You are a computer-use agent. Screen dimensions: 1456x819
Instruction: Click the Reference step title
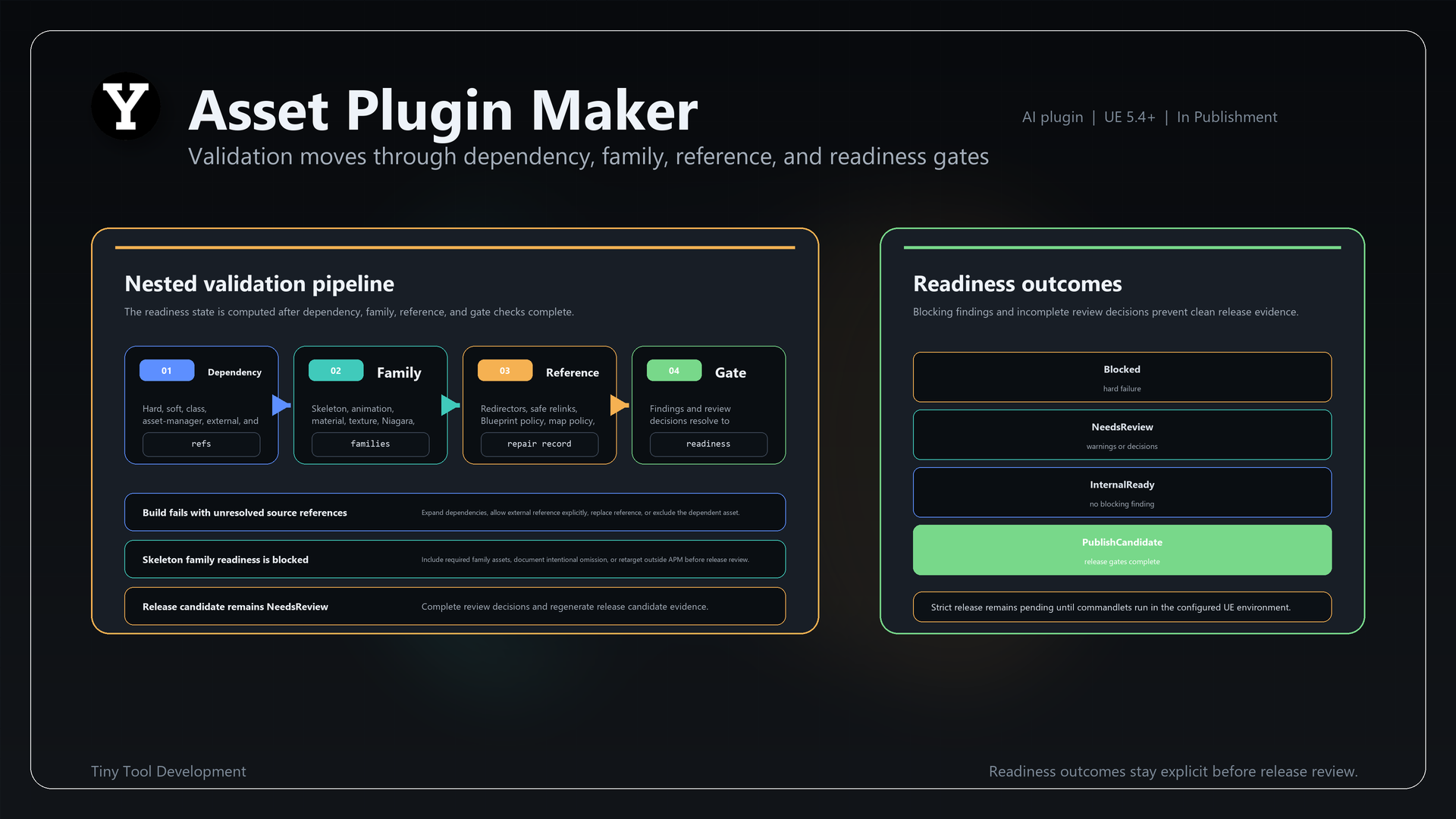[x=573, y=372]
